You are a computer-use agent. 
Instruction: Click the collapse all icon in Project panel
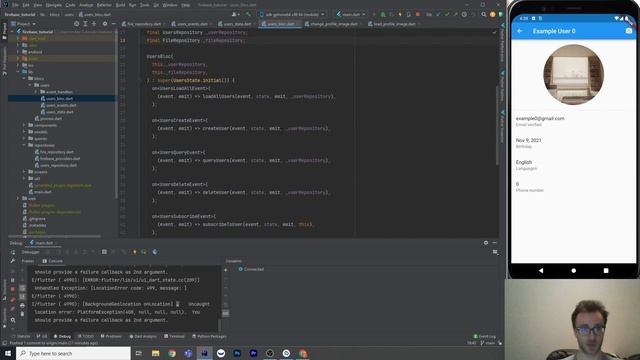tap(94, 24)
